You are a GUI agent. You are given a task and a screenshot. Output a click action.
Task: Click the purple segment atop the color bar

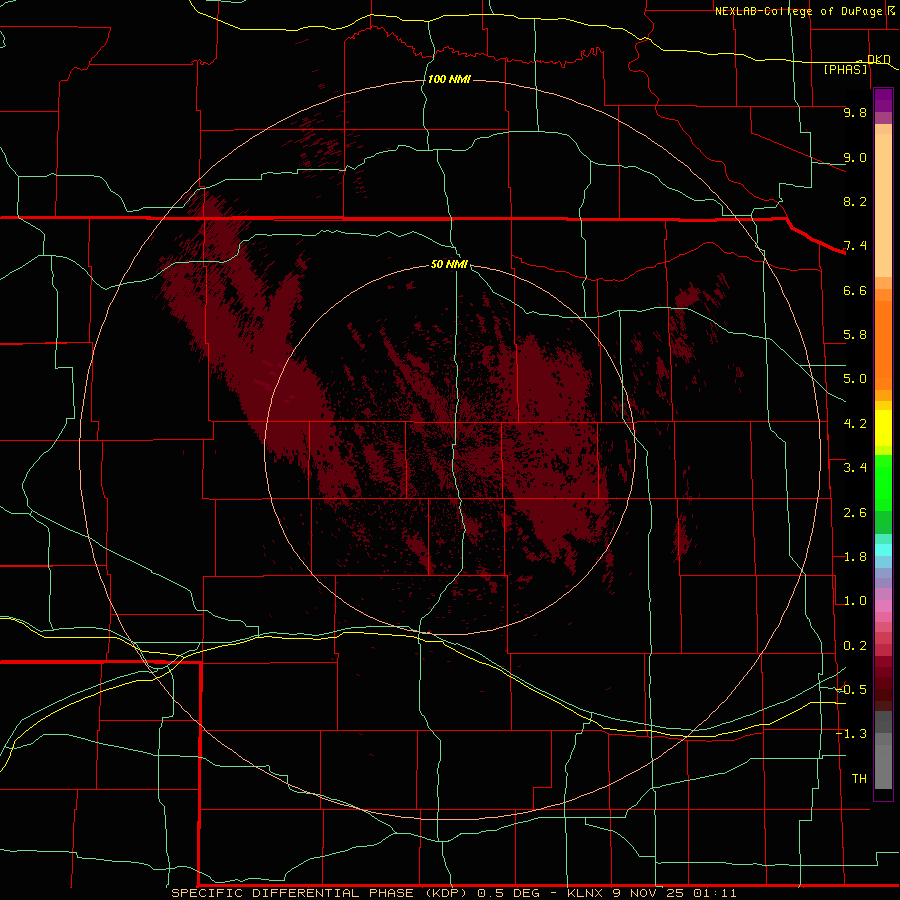(x=883, y=100)
